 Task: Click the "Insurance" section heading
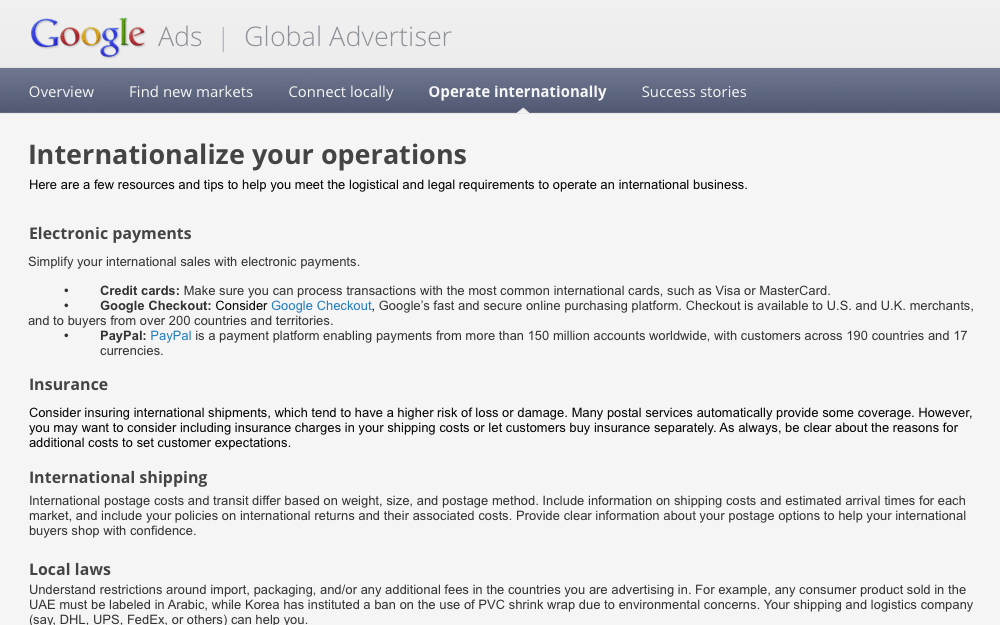(68, 384)
